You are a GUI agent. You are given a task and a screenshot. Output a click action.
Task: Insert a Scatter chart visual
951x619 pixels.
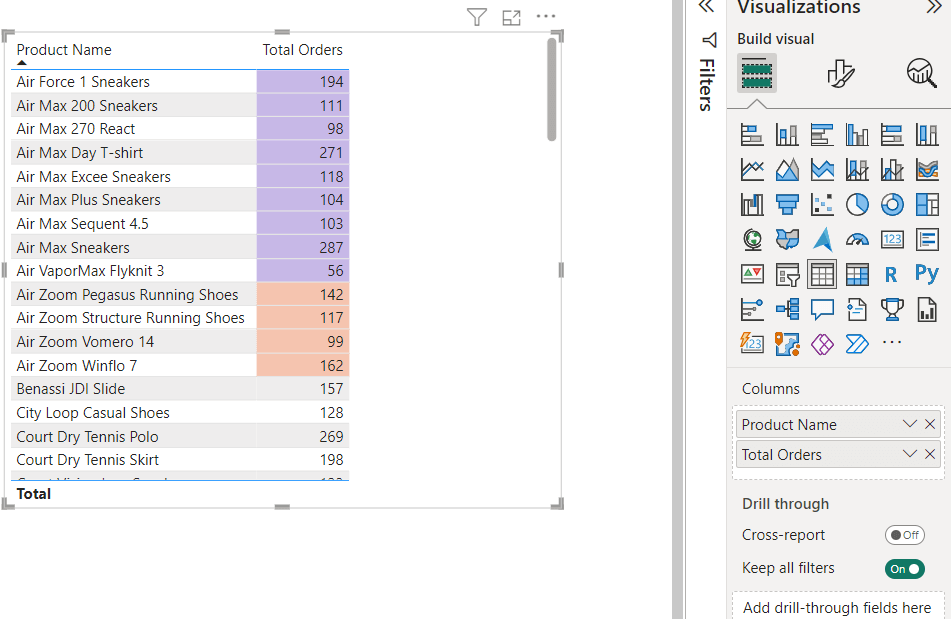coord(822,205)
